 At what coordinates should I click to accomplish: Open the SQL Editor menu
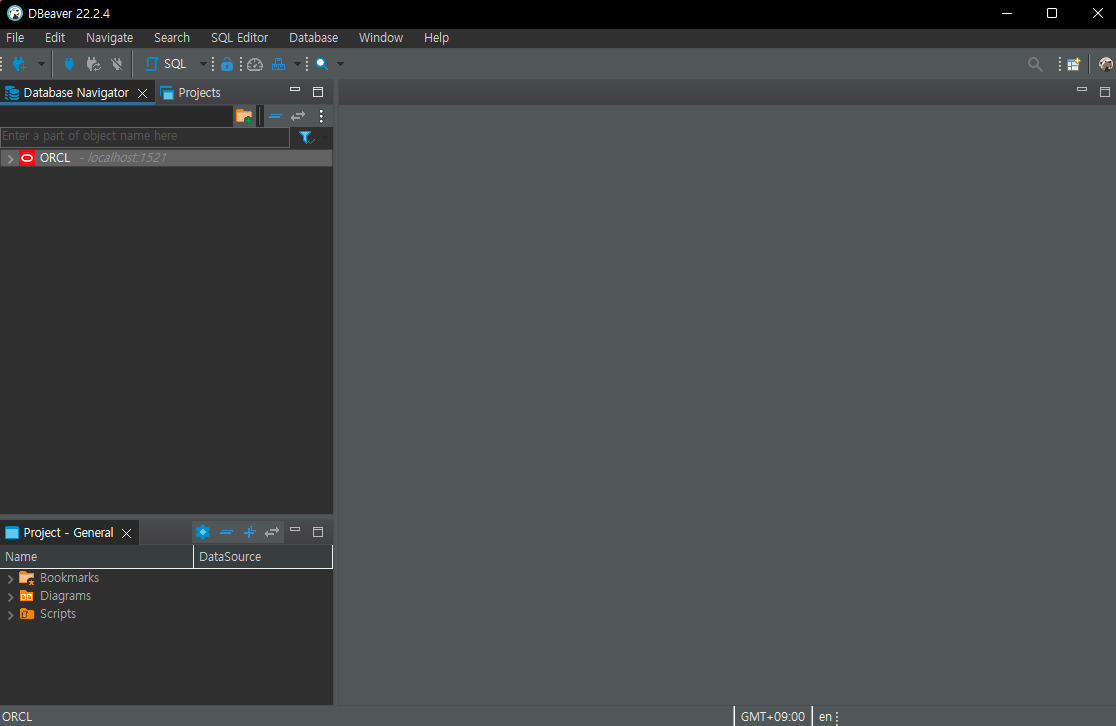(239, 38)
